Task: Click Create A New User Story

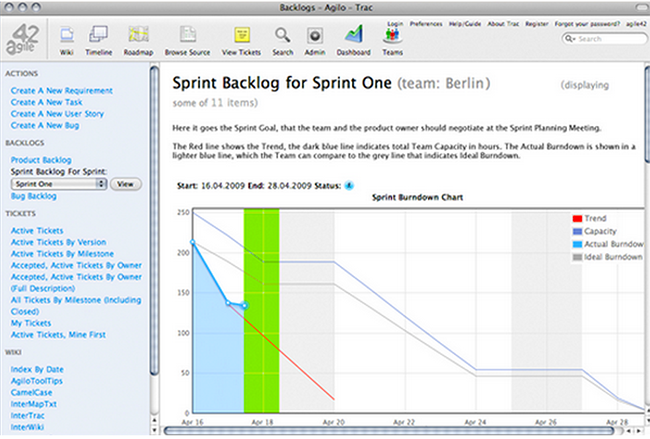Action: tap(57, 114)
